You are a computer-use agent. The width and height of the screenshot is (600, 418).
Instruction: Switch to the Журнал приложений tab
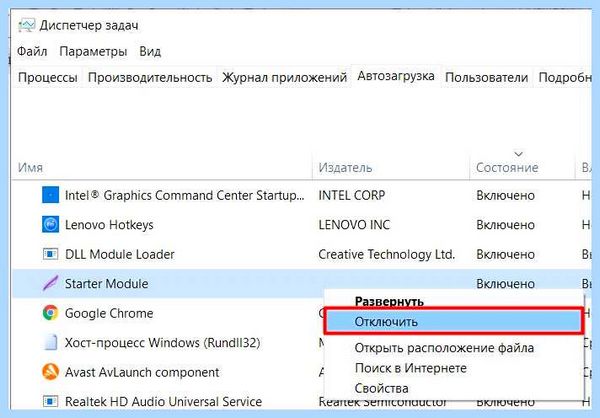284,77
